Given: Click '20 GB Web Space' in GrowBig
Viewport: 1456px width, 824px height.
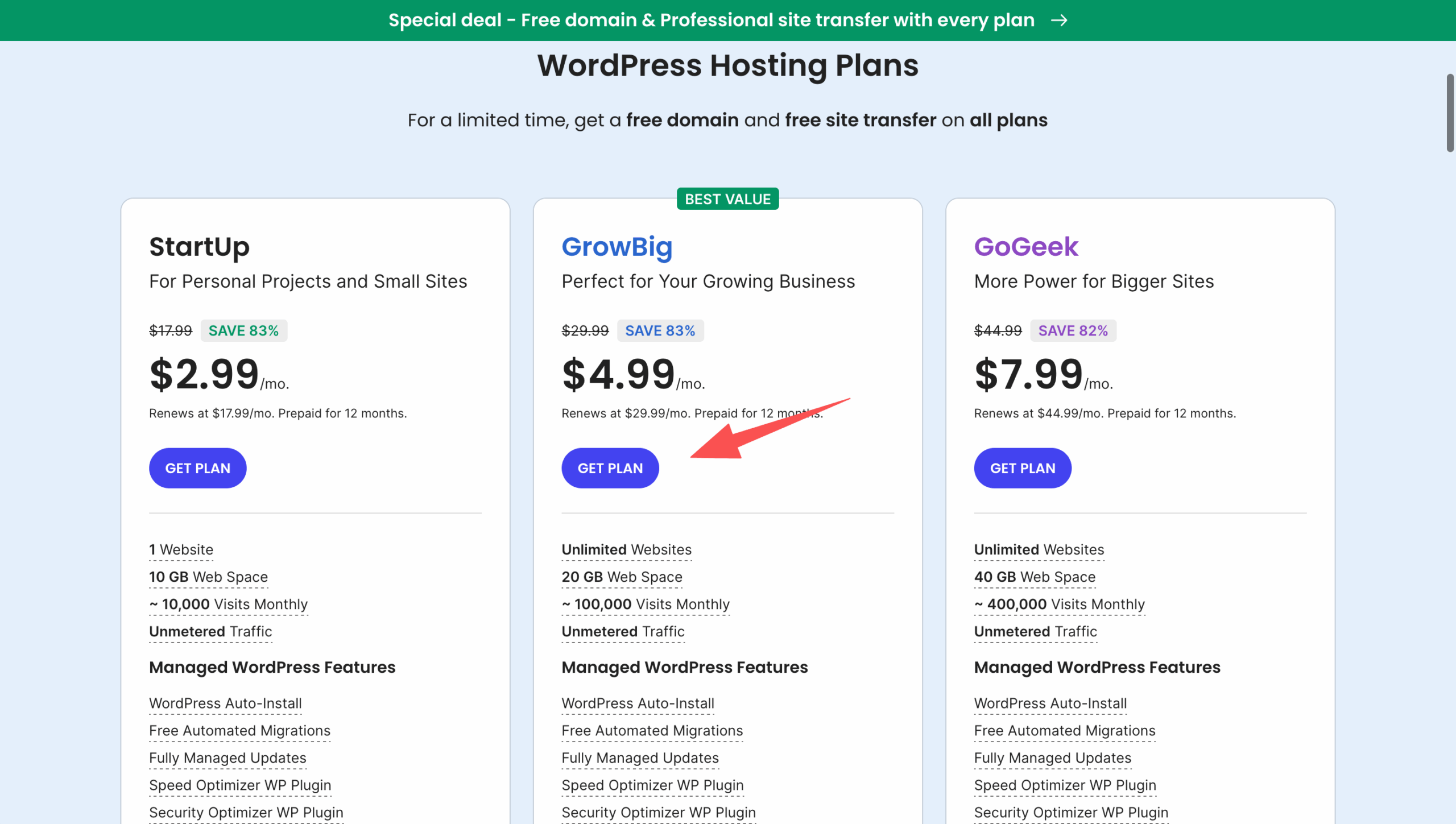Looking at the screenshot, I should click(622, 577).
